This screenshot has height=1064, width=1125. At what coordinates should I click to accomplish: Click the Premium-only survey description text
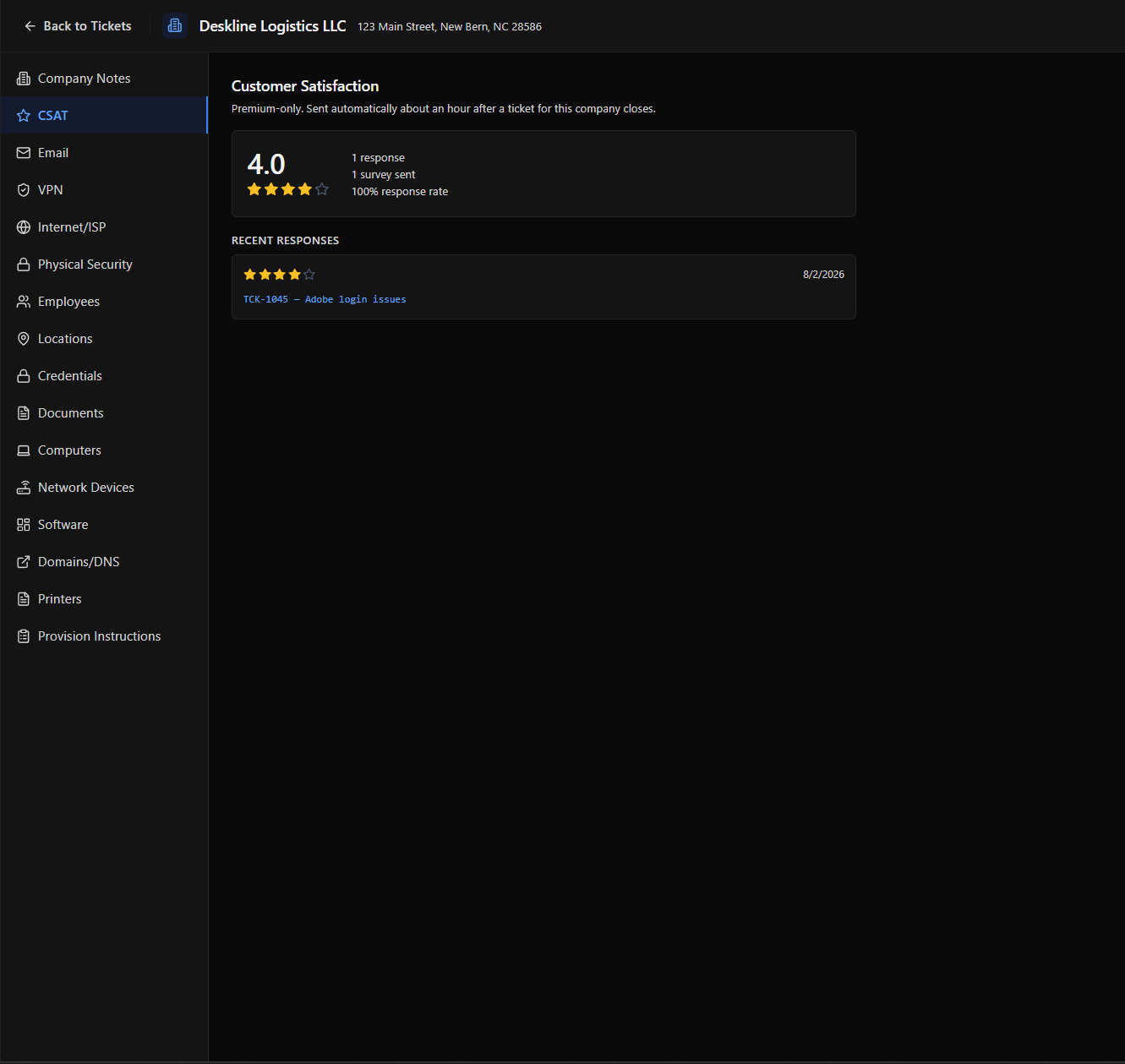(x=444, y=109)
